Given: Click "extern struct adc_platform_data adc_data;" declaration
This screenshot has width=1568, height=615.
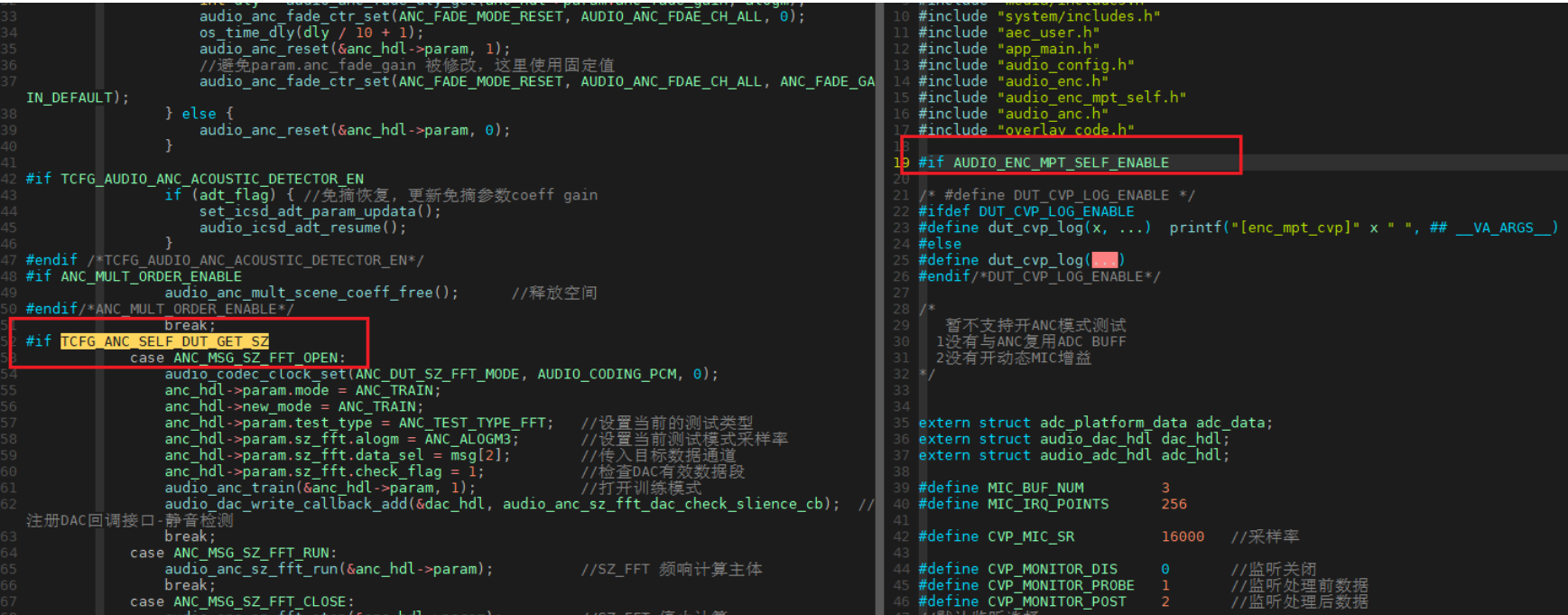Looking at the screenshot, I should point(1096,423).
